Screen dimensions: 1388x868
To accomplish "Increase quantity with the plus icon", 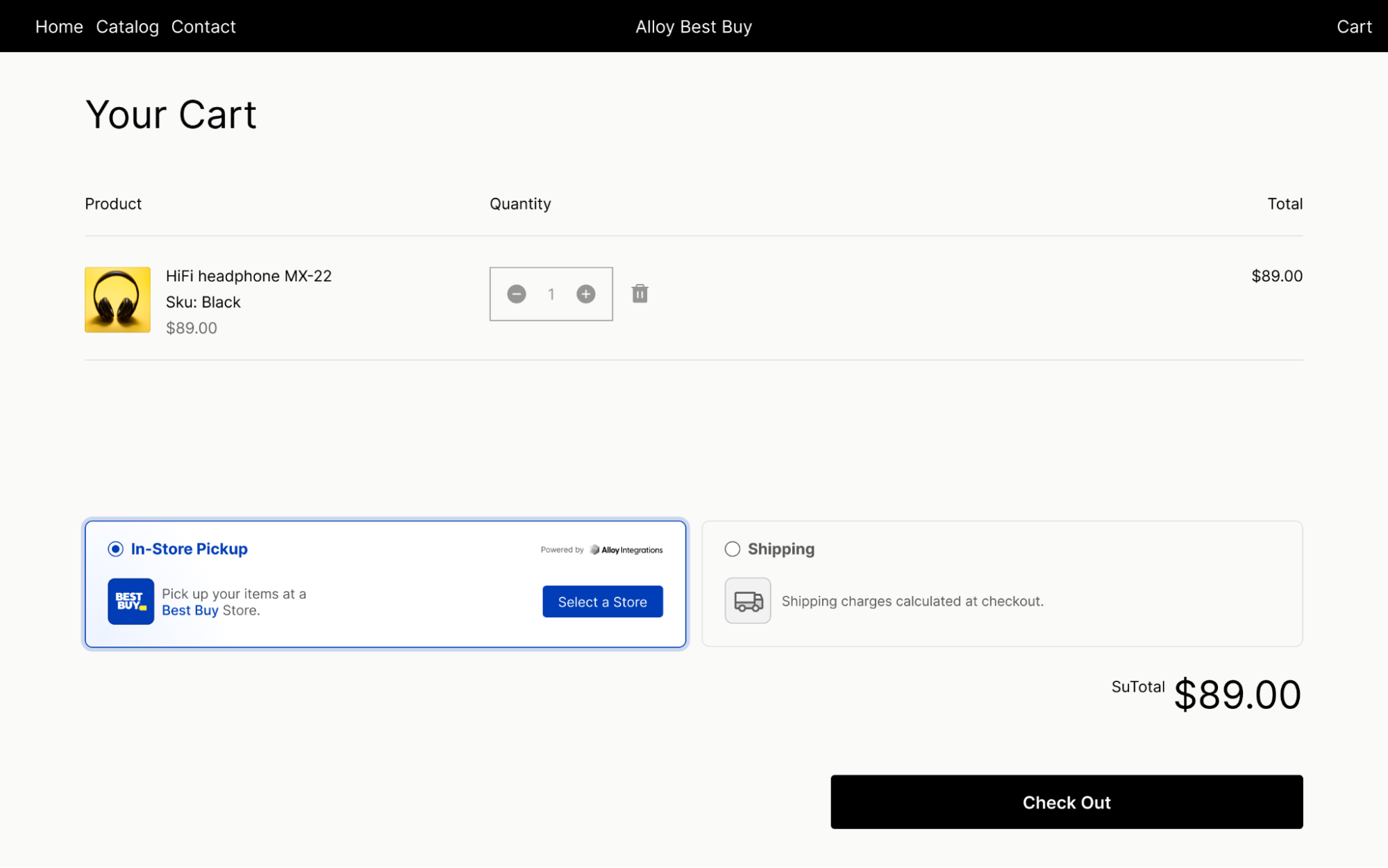I will tap(585, 294).
